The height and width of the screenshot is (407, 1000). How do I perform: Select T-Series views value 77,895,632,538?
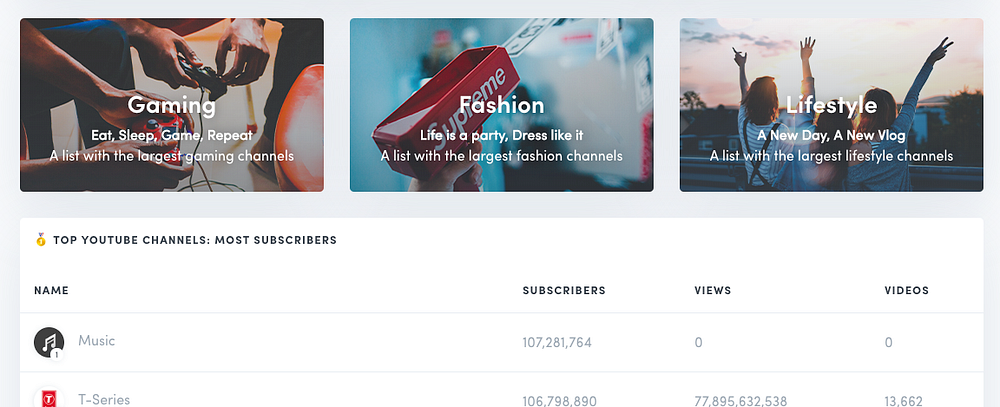tap(740, 401)
